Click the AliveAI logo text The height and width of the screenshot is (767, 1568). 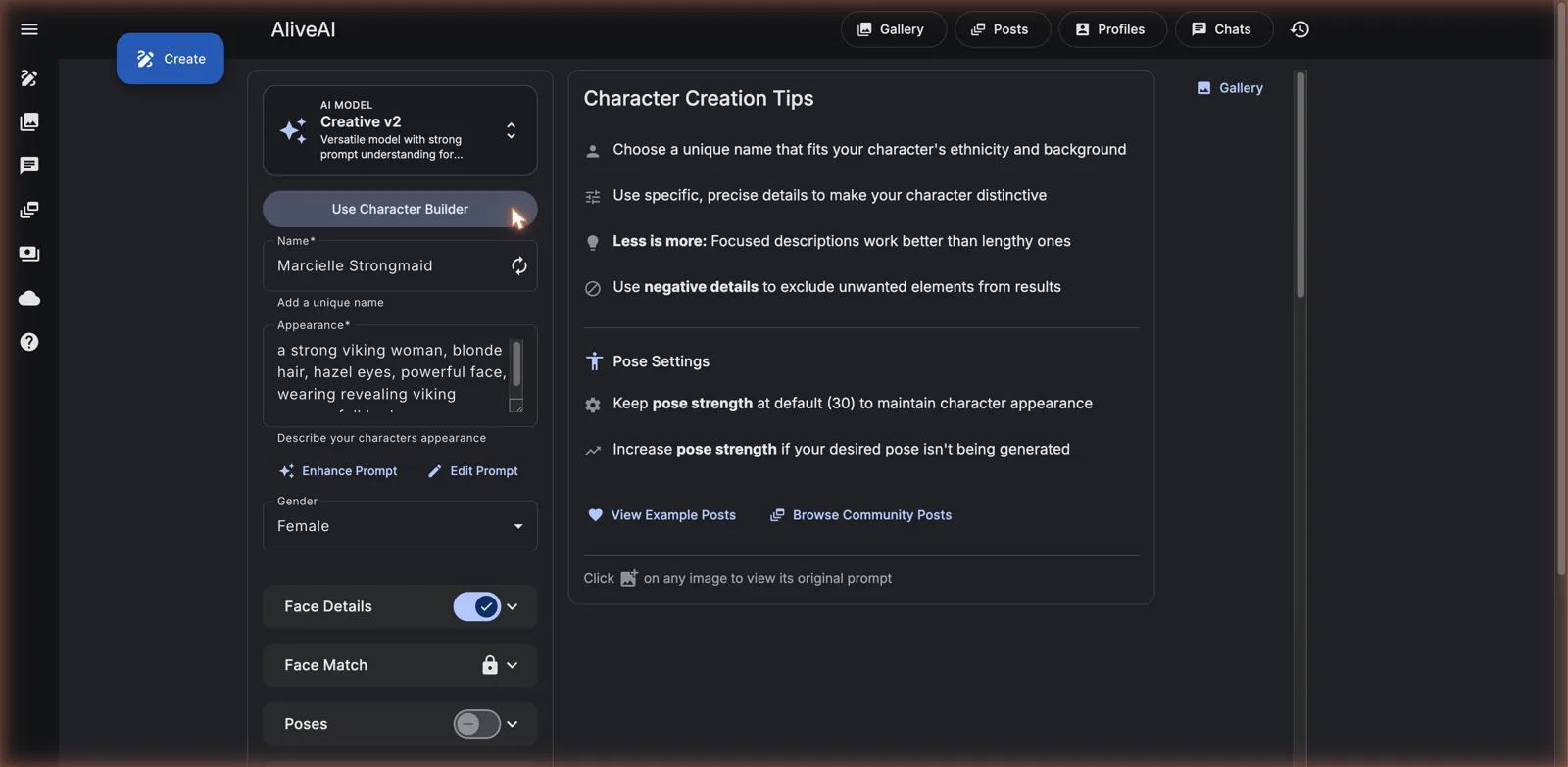(x=303, y=29)
